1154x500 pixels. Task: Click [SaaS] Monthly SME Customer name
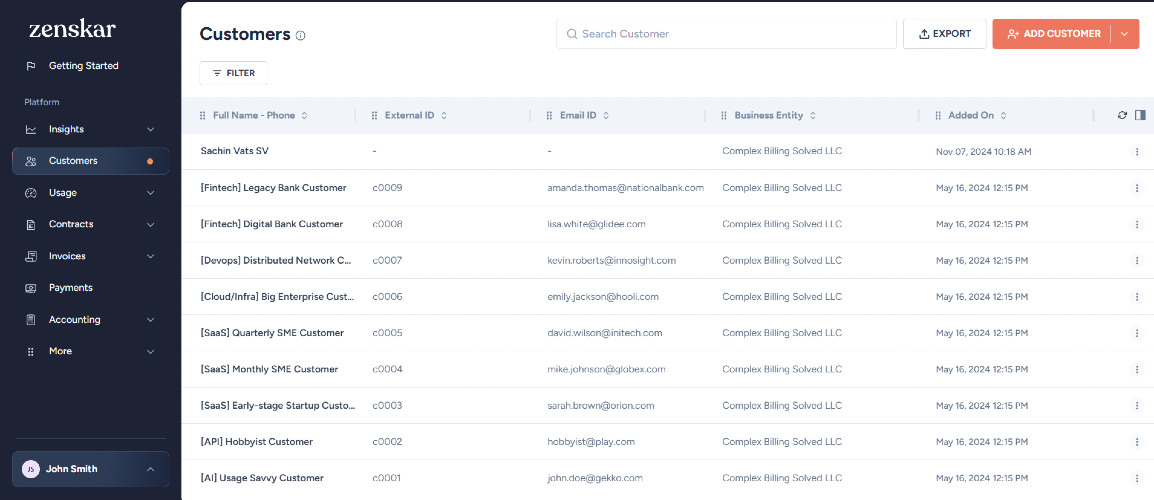[269, 369]
